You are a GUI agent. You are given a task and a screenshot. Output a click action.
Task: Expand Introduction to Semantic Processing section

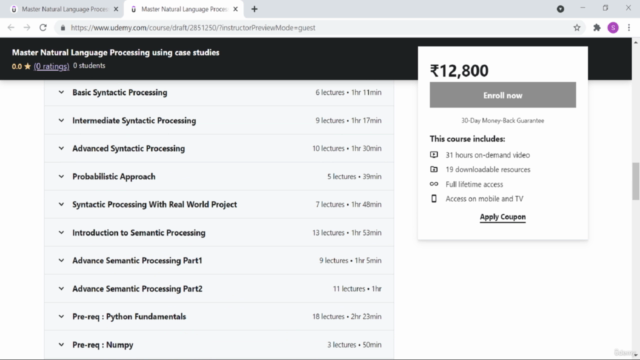[219, 233]
